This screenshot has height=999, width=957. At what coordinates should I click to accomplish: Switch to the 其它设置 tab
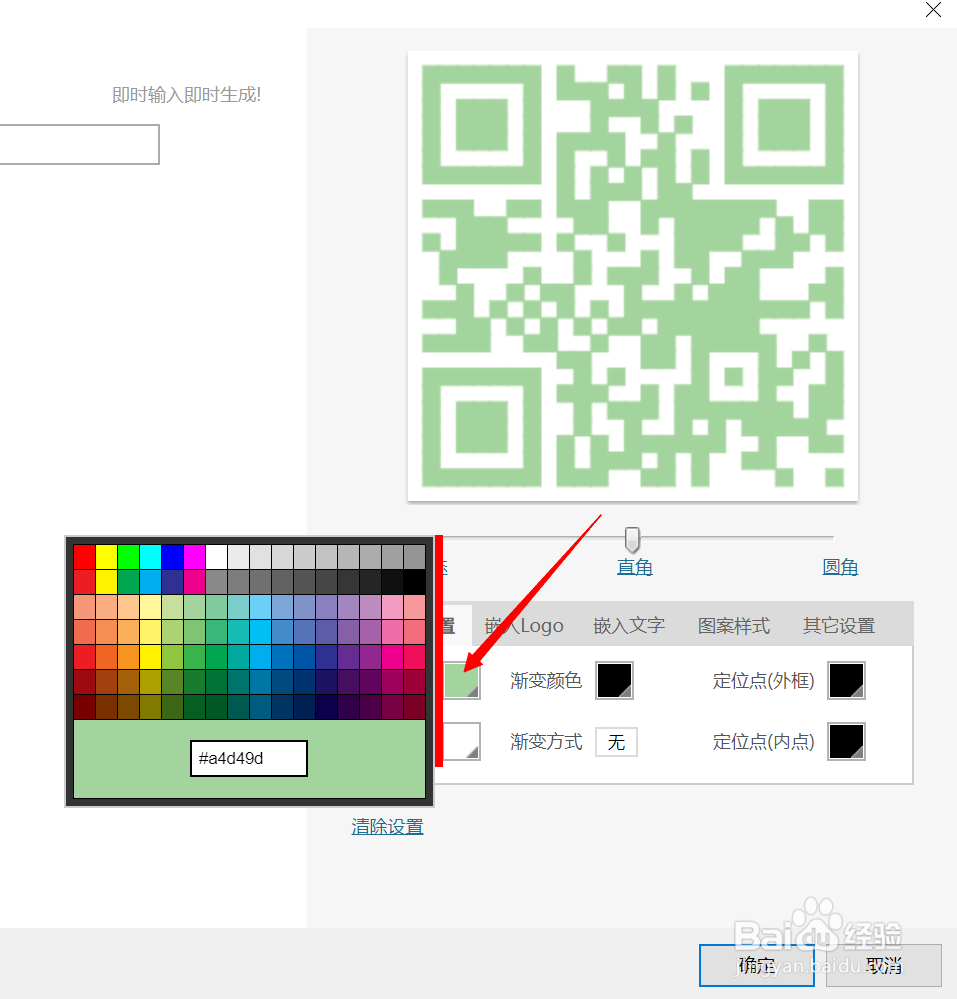pyautogui.click(x=838, y=626)
